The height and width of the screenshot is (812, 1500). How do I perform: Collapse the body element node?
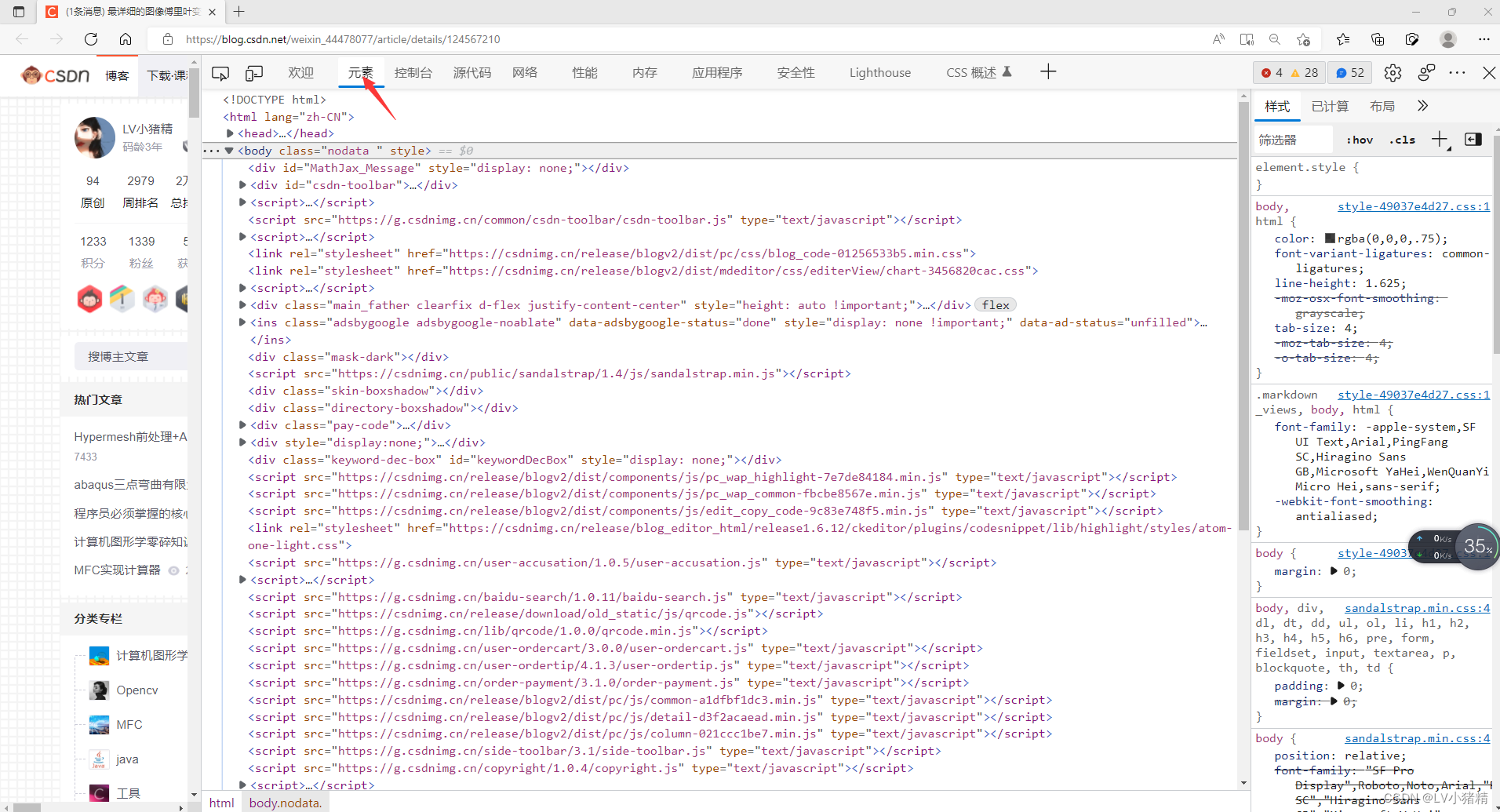point(229,151)
